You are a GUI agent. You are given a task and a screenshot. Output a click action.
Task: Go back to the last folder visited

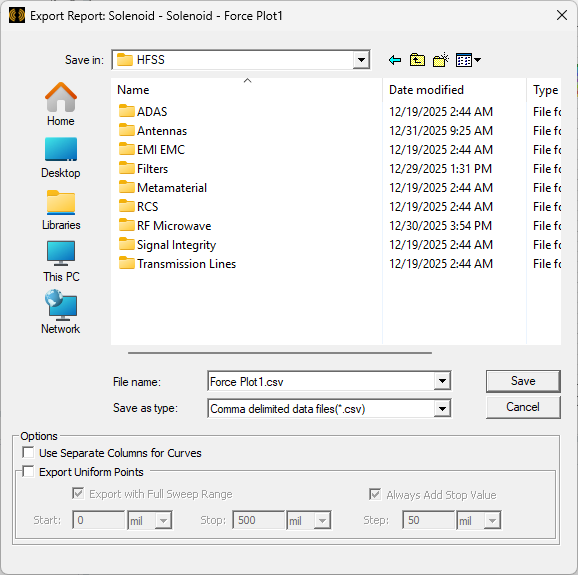pos(395,60)
